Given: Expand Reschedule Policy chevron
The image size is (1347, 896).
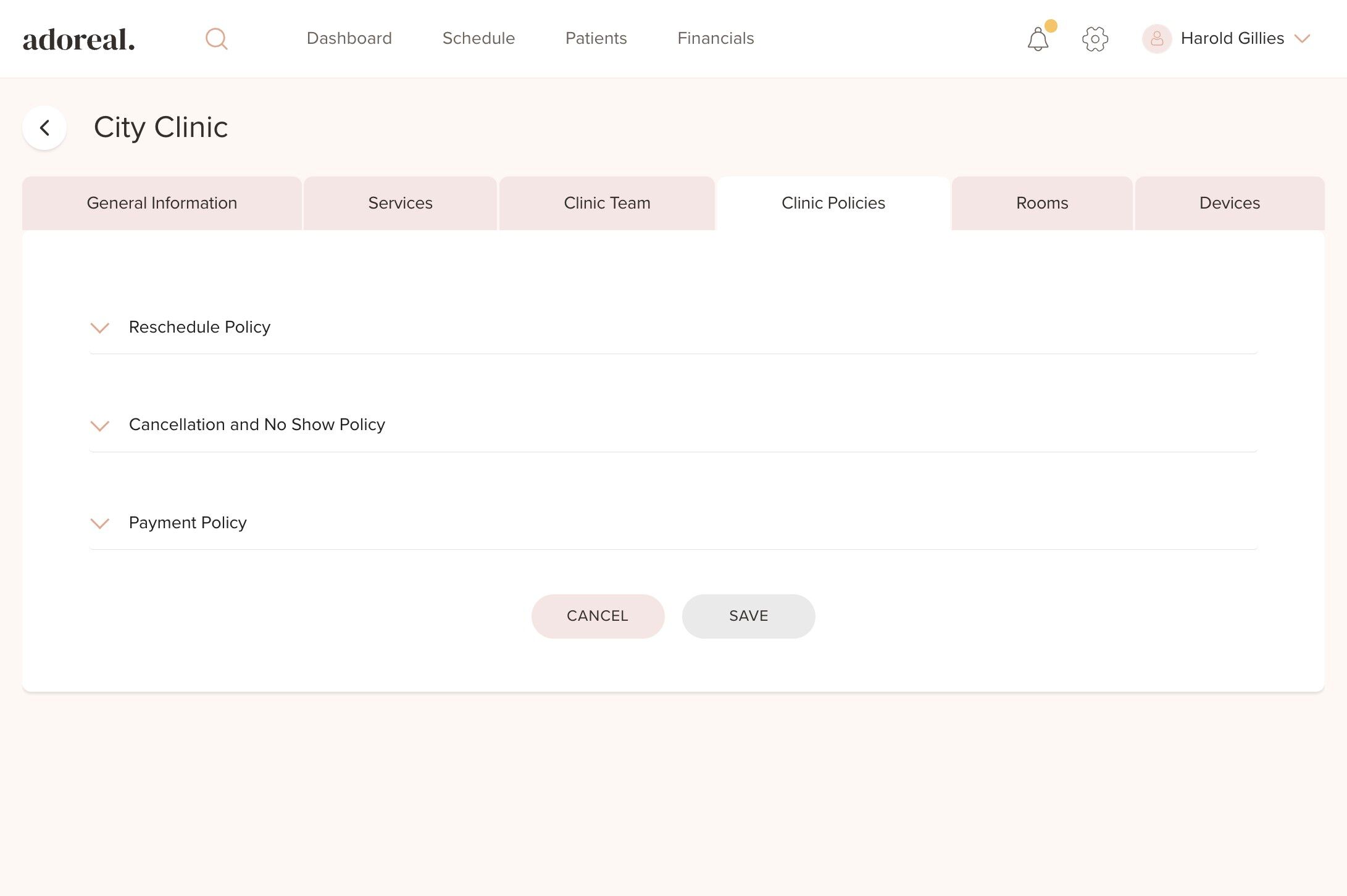Looking at the screenshot, I should point(100,328).
